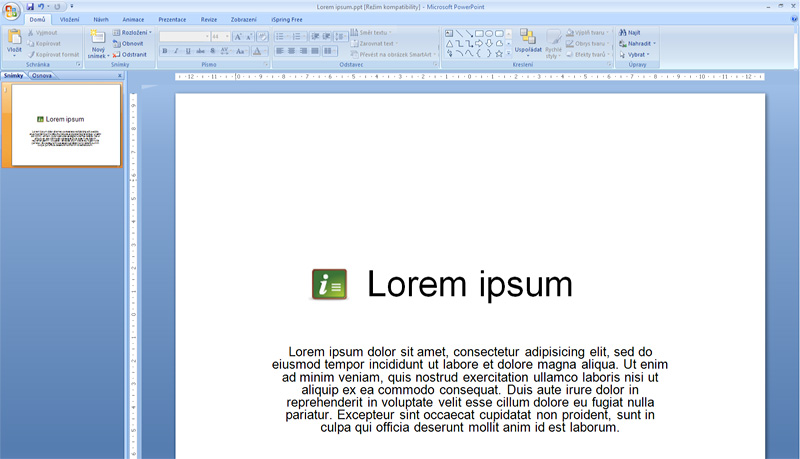Open the line spacing menu
The image size is (800, 459).
tap(340, 37)
